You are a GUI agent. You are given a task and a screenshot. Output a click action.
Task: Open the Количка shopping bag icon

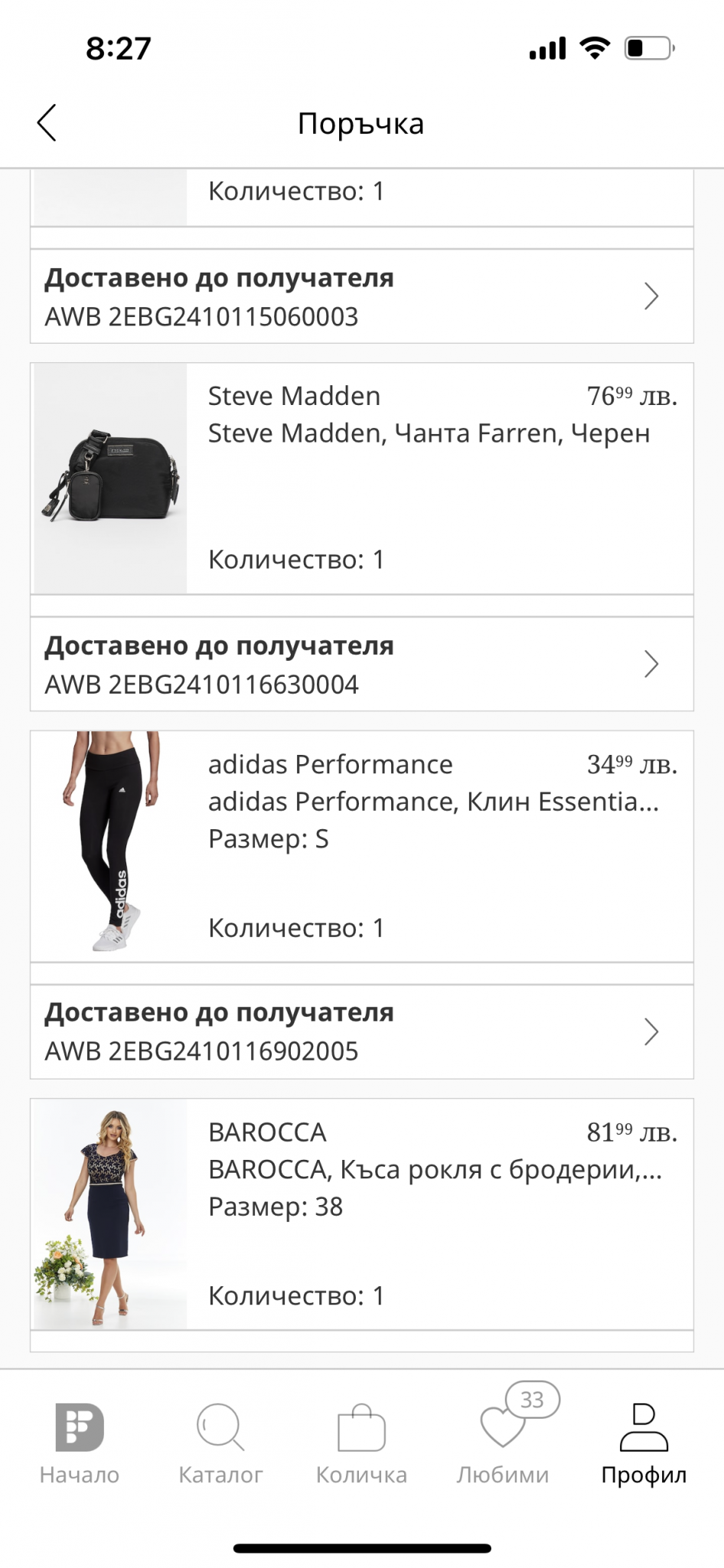click(361, 1427)
